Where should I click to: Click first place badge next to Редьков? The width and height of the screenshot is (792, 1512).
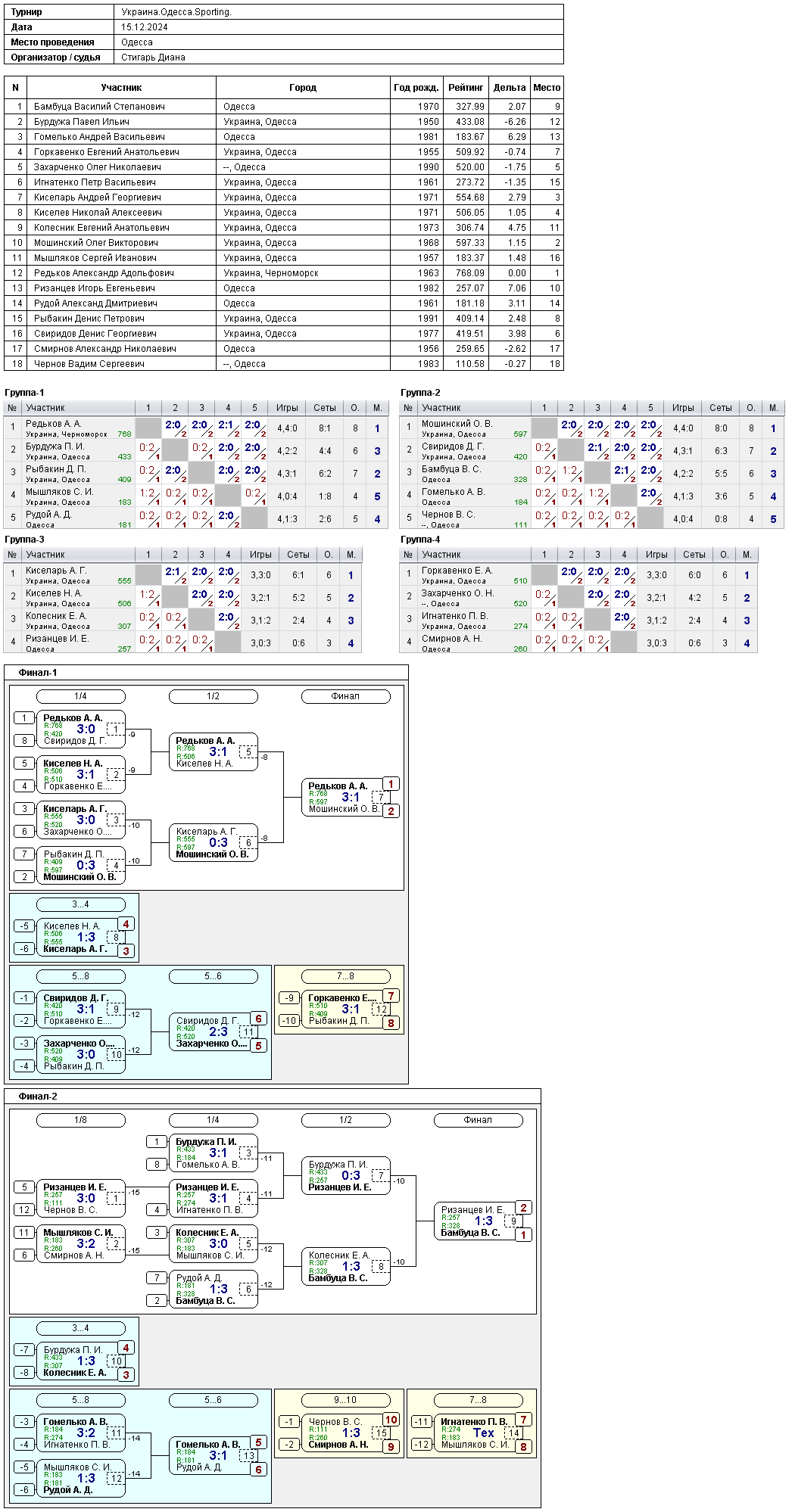(x=391, y=784)
